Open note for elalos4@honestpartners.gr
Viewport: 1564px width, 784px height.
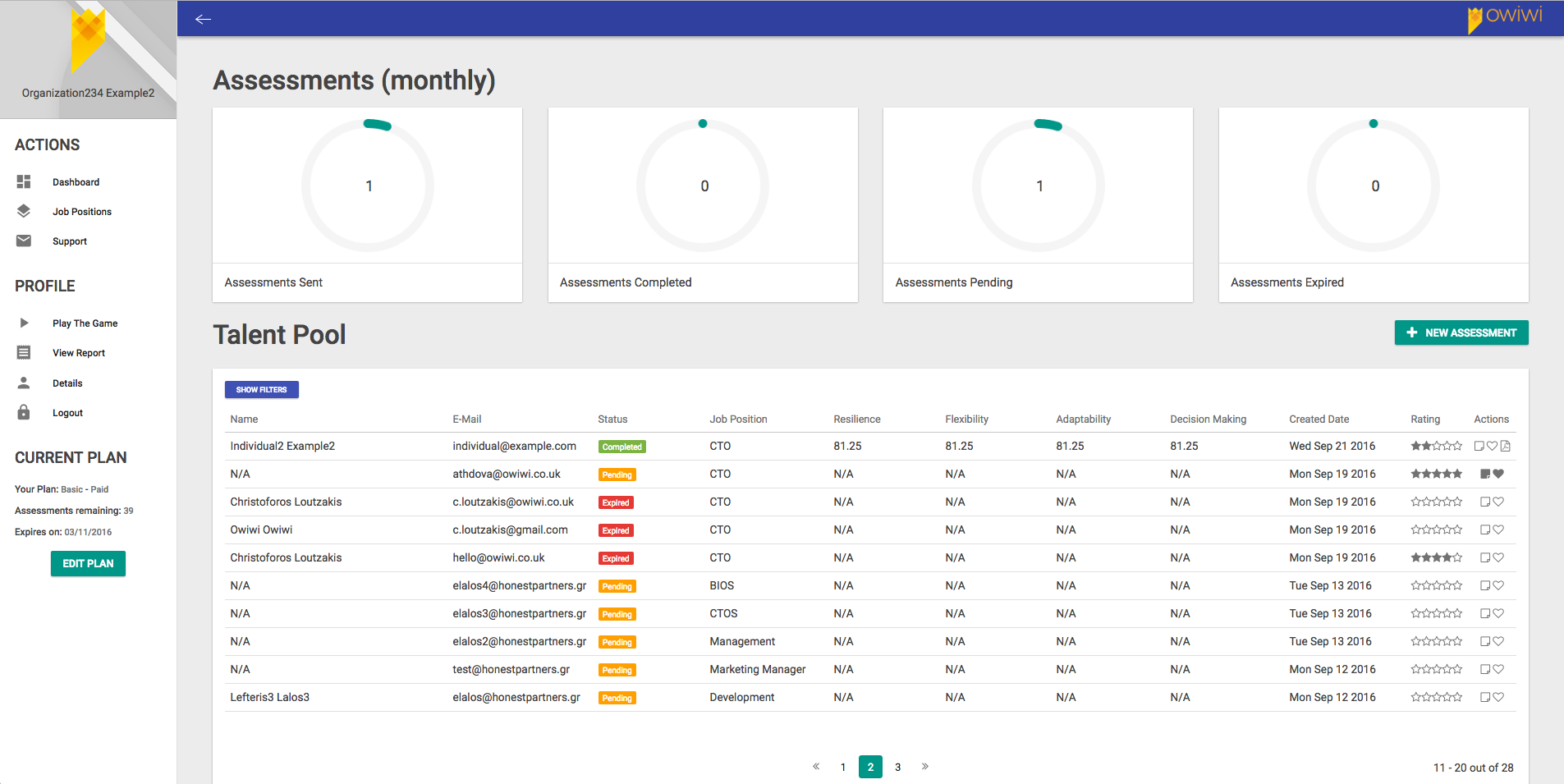click(x=1485, y=585)
